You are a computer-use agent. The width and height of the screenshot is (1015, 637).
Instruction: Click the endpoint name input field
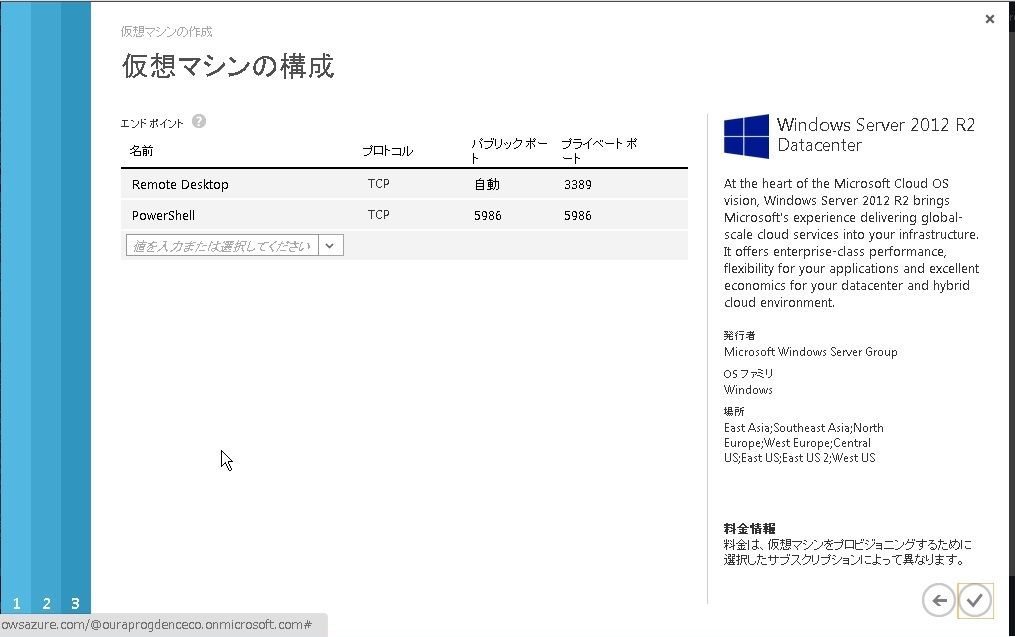click(222, 245)
